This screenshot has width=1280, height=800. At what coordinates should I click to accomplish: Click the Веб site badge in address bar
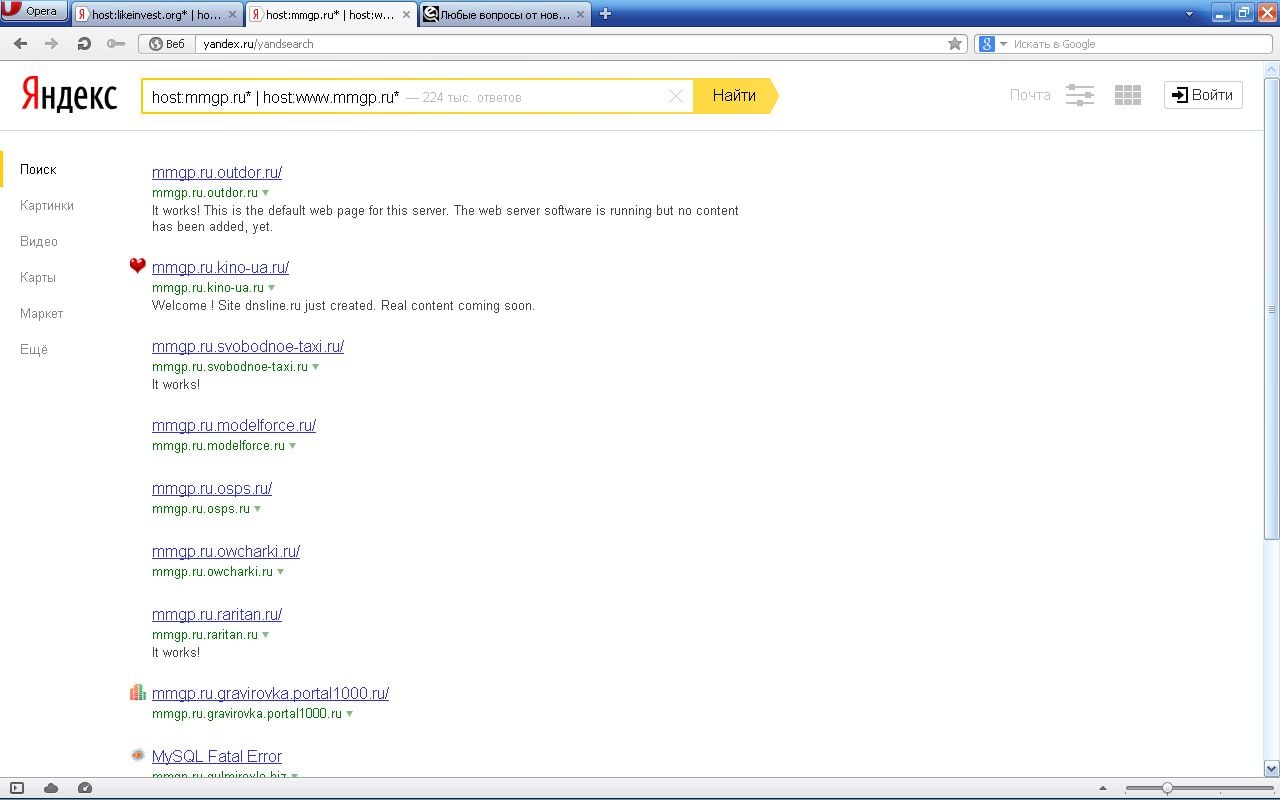167,44
